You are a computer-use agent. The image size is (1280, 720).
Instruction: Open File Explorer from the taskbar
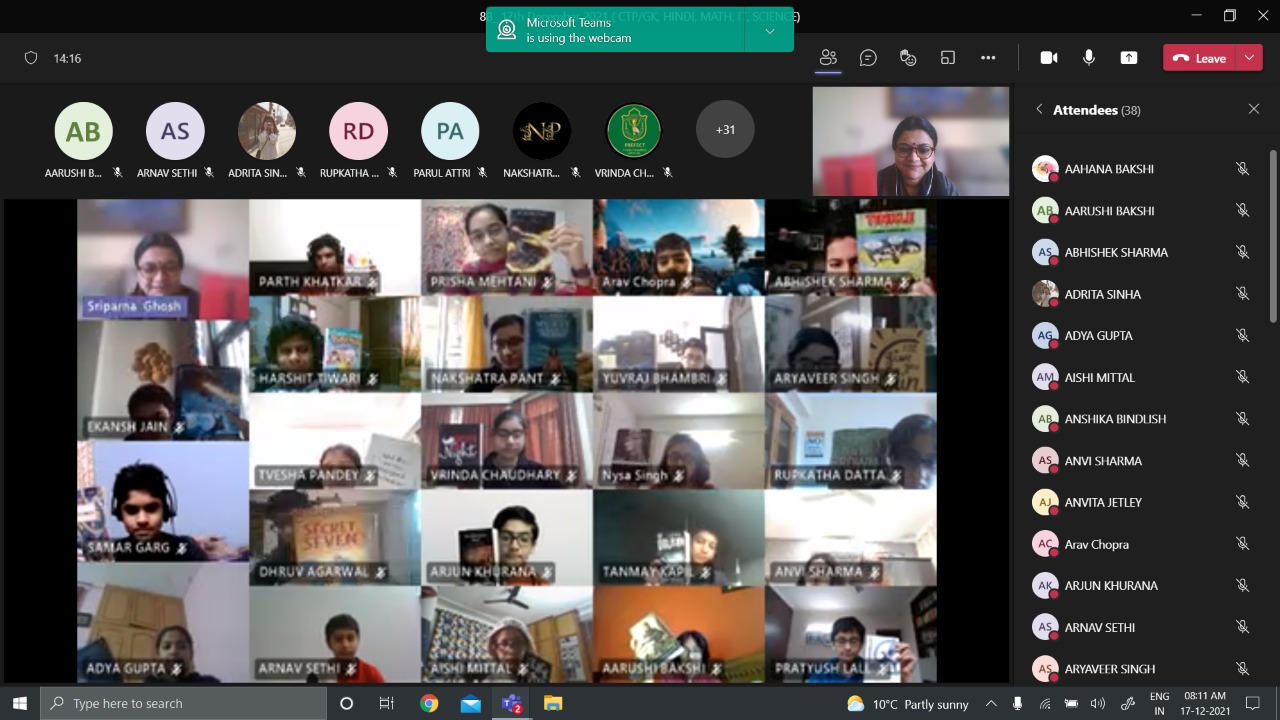(553, 703)
